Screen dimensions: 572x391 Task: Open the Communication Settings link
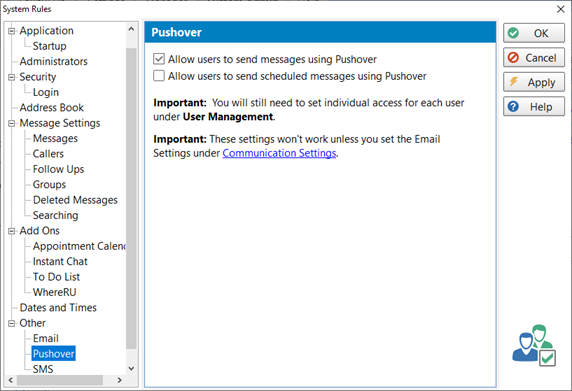279,153
